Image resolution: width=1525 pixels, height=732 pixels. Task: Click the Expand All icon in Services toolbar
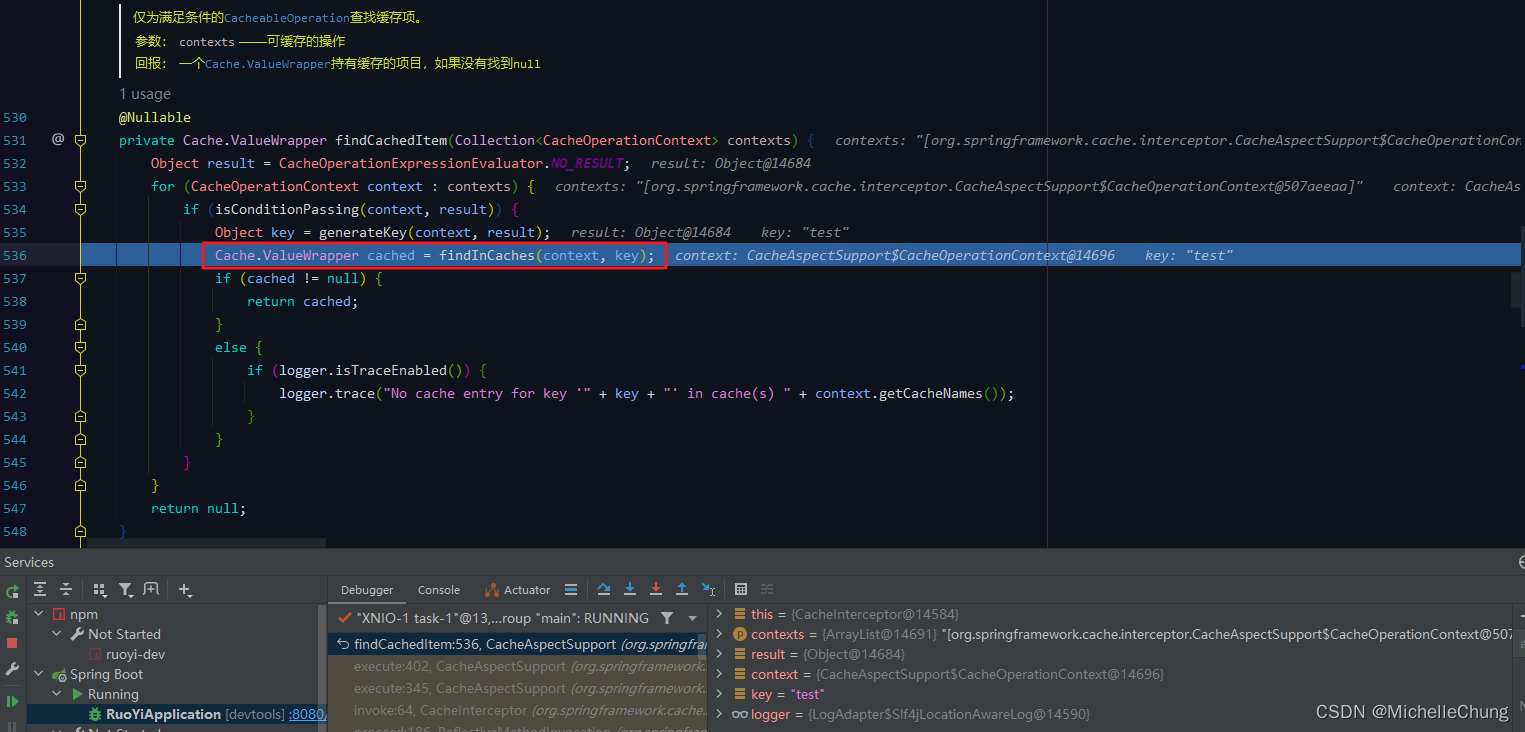38,590
